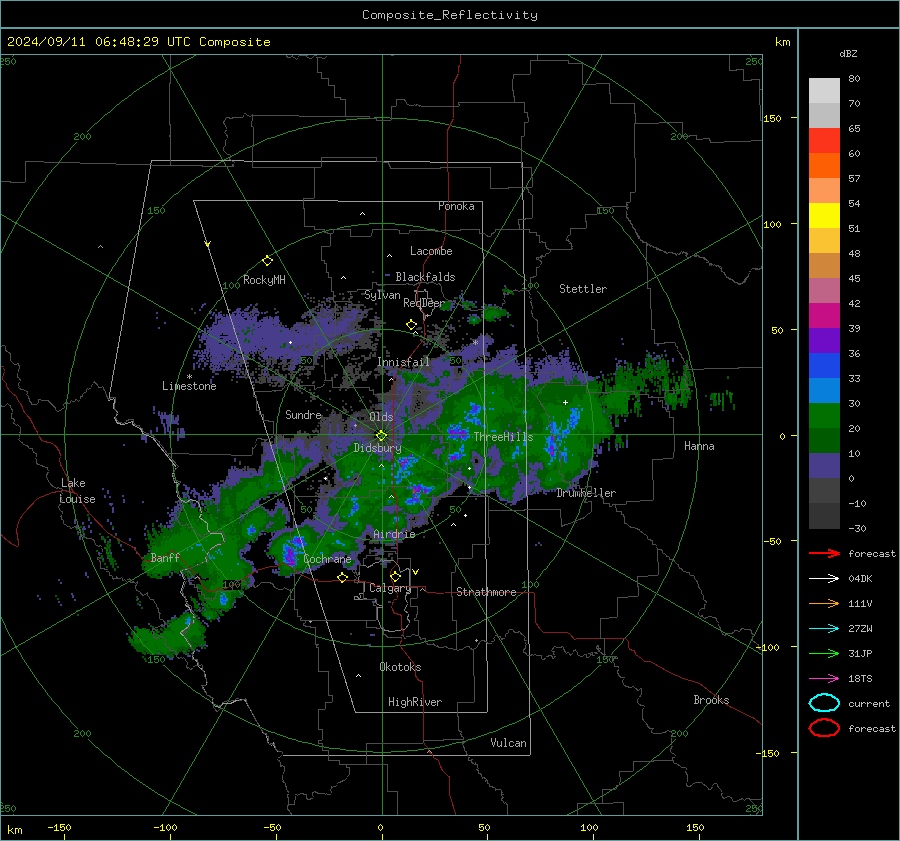The height and width of the screenshot is (841, 900).
Task: Pick the cyan 27ZW arrow legend icon
Action: (824, 628)
